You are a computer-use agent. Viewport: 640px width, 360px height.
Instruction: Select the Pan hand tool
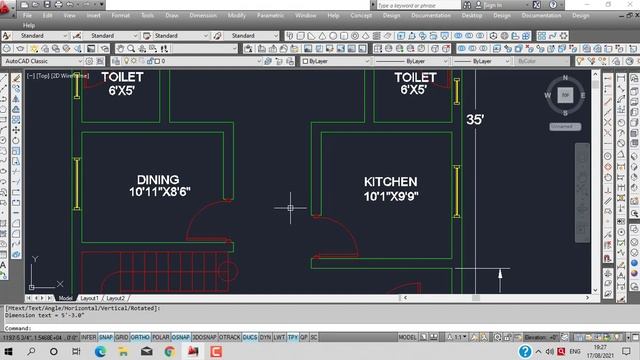[x=120, y=49]
